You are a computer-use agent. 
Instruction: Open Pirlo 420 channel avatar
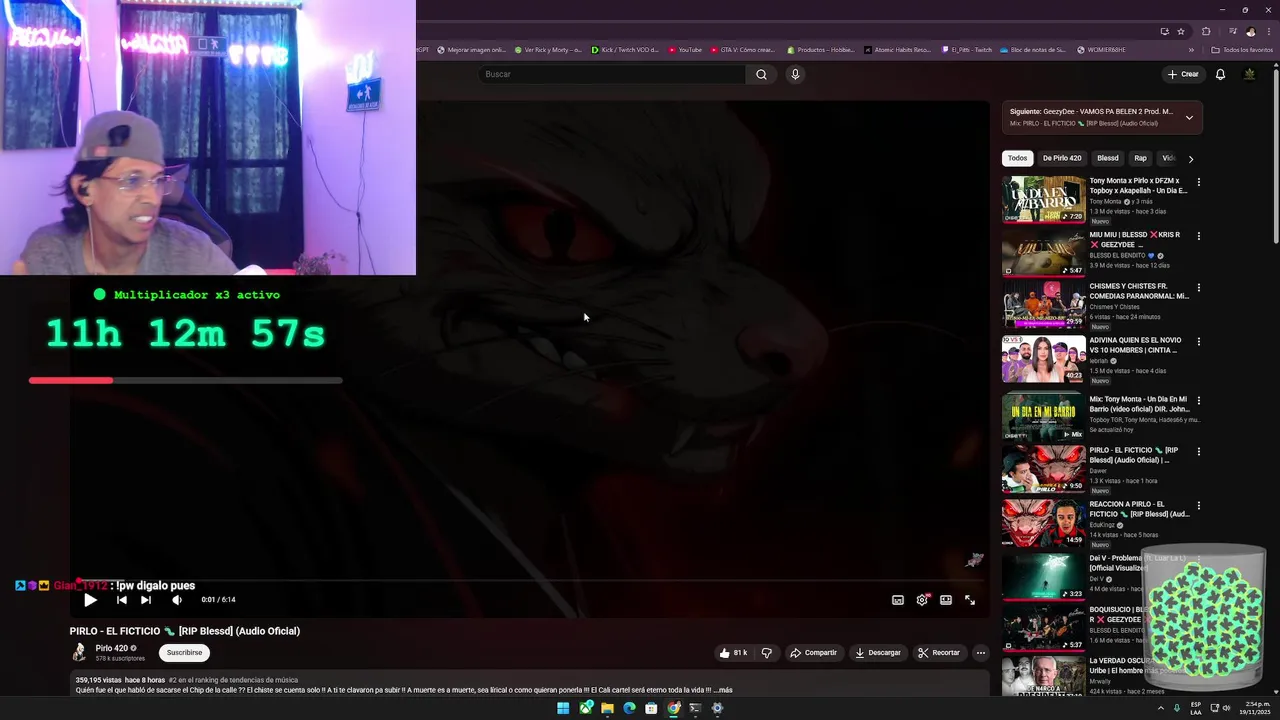pyautogui.click(x=79, y=653)
